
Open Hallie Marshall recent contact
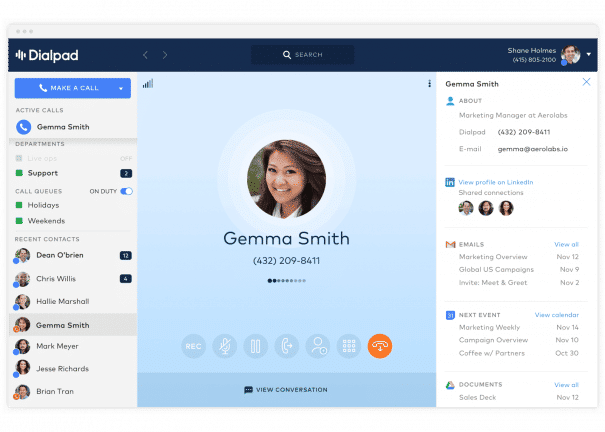[x=73, y=302]
